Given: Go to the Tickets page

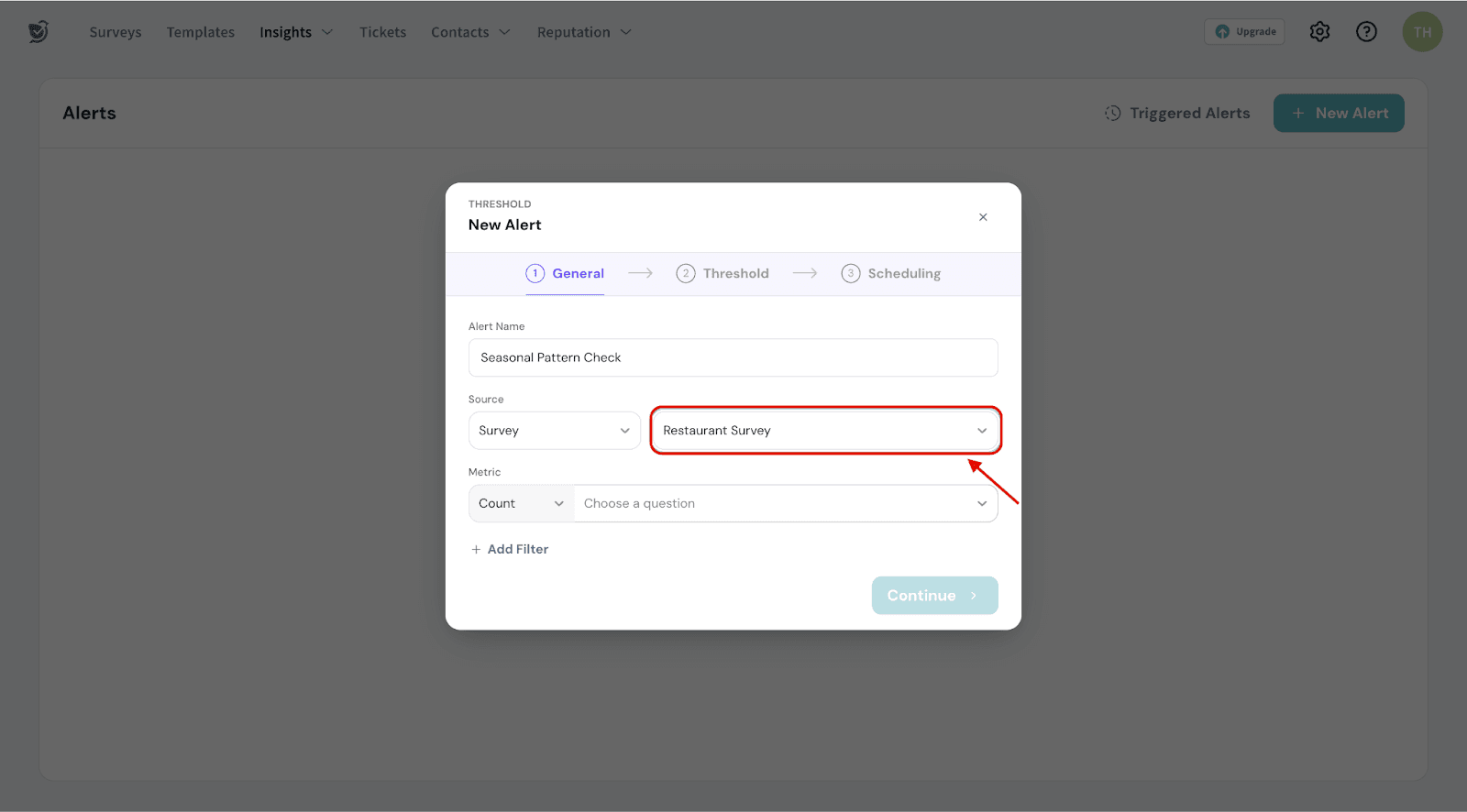Looking at the screenshot, I should (382, 32).
